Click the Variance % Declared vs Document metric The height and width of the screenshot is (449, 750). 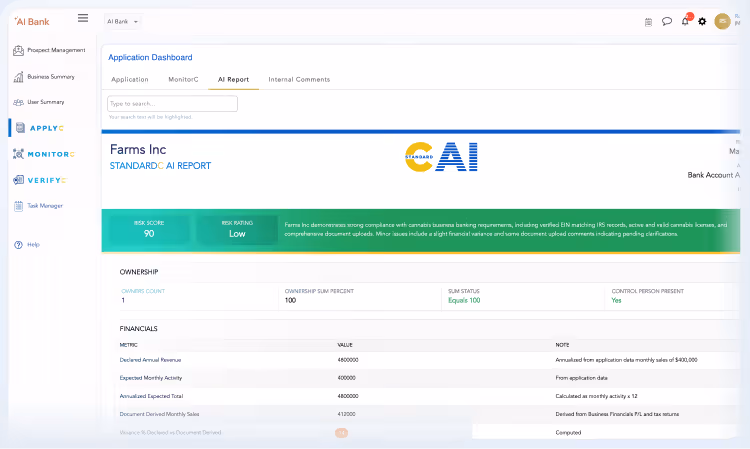[170, 433]
